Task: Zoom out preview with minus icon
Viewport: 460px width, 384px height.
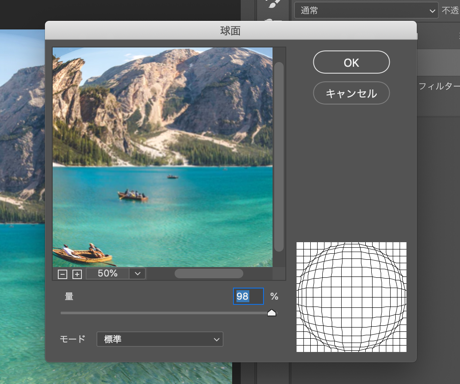Action: (62, 274)
